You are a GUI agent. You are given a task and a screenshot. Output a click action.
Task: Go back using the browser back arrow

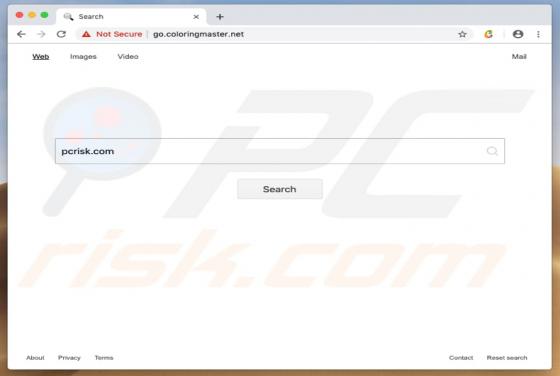click(x=21, y=34)
